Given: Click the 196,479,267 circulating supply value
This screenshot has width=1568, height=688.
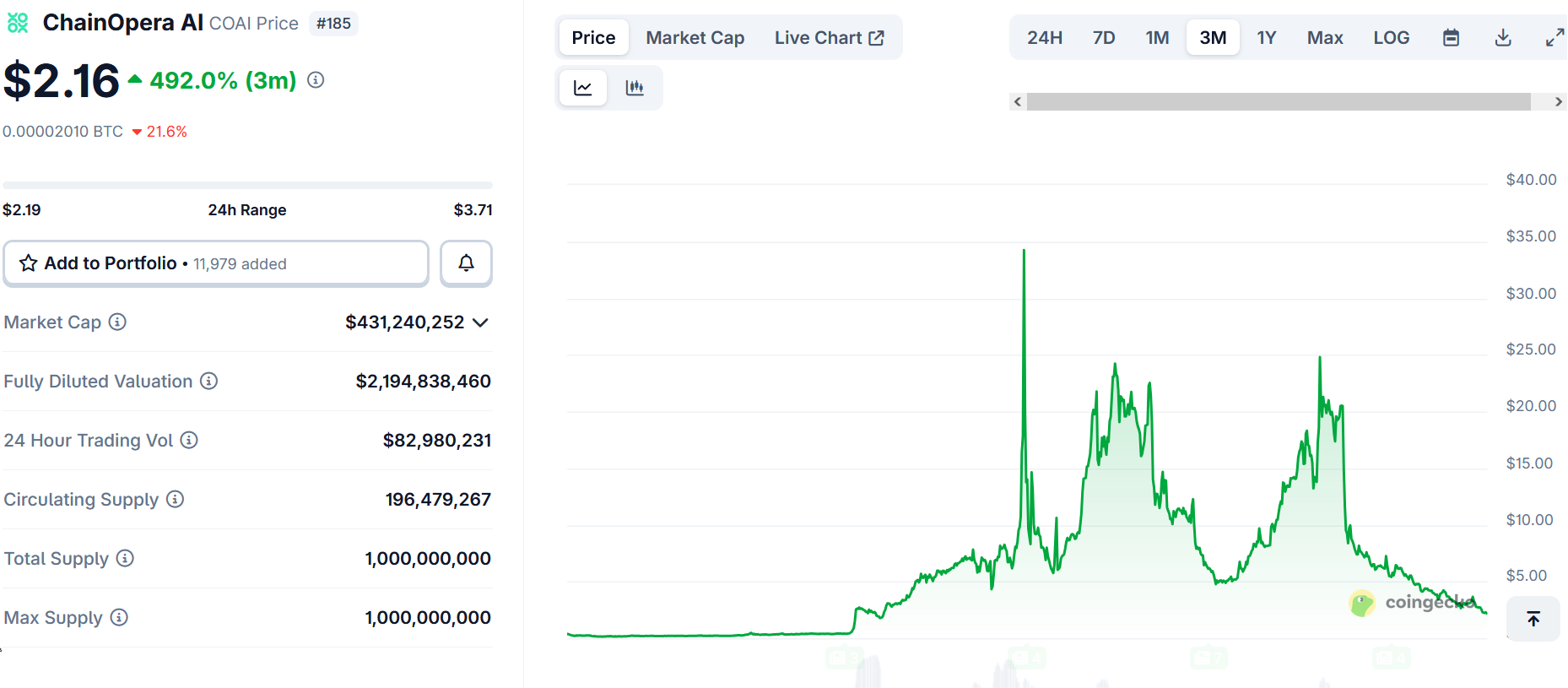Looking at the screenshot, I should [438, 500].
